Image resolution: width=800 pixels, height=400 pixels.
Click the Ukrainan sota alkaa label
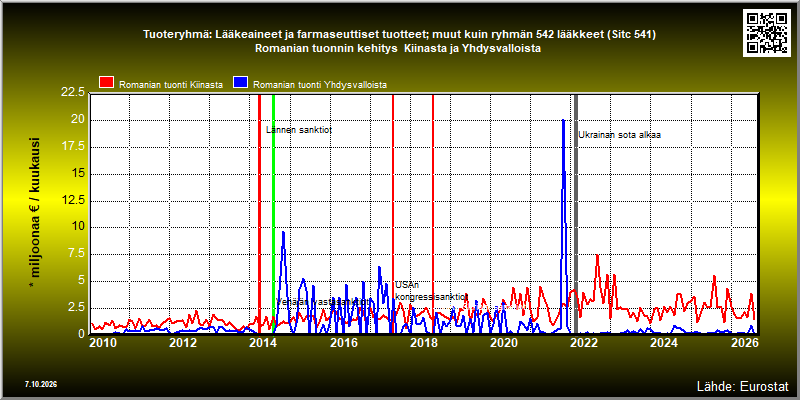pyautogui.click(x=619, y=135)
